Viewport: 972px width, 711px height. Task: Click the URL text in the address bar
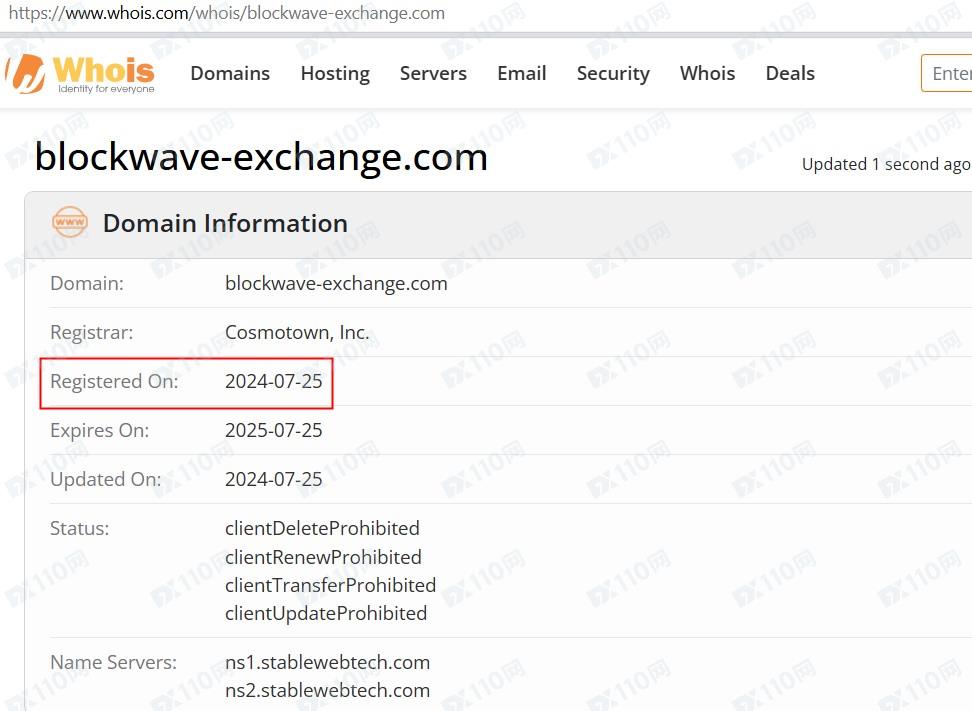(x=226, y=14)
